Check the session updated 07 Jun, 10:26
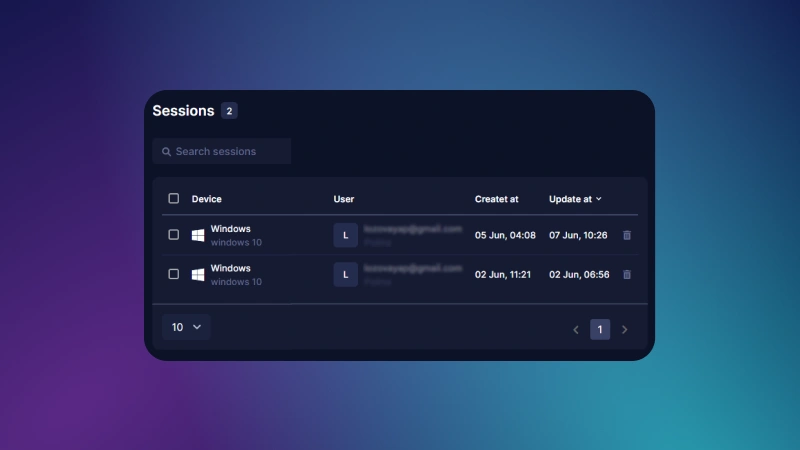Image resolution: width=800 pixels, height=450 pixels. click(173, 235)
